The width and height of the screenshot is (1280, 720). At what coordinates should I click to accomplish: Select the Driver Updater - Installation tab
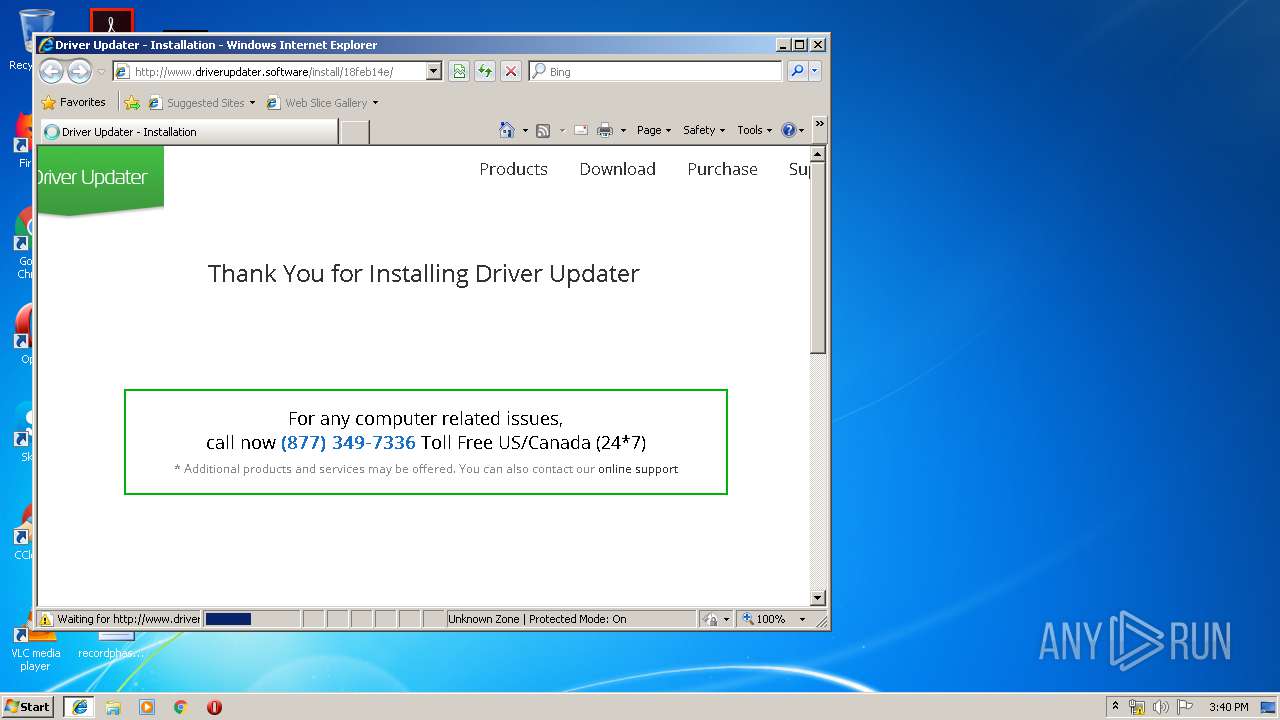(x=188, y=131)
